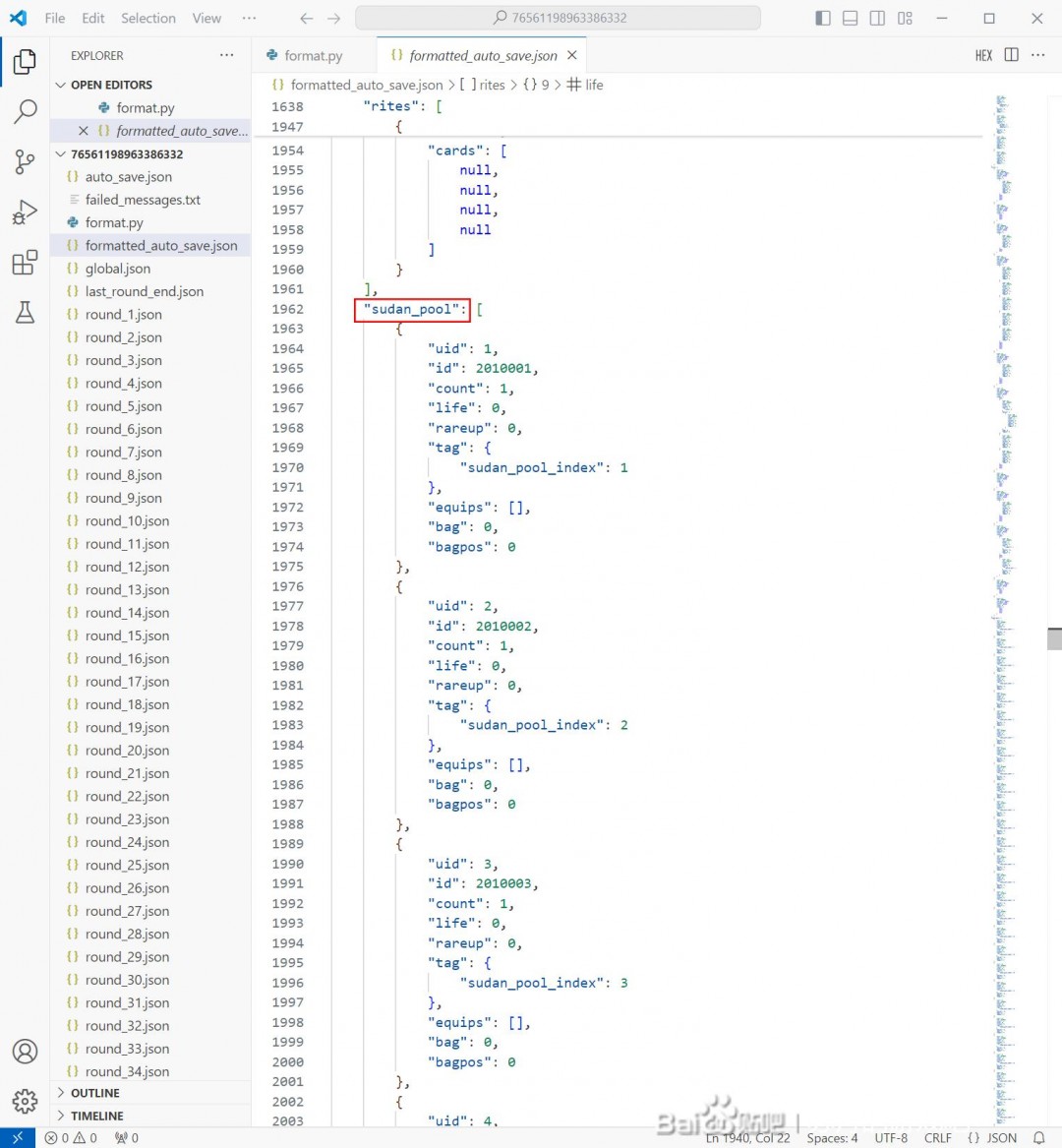Open the Source Control view
Image resolution: width=1062 pixels, height=1148 pixels.
tap(25, 161)
